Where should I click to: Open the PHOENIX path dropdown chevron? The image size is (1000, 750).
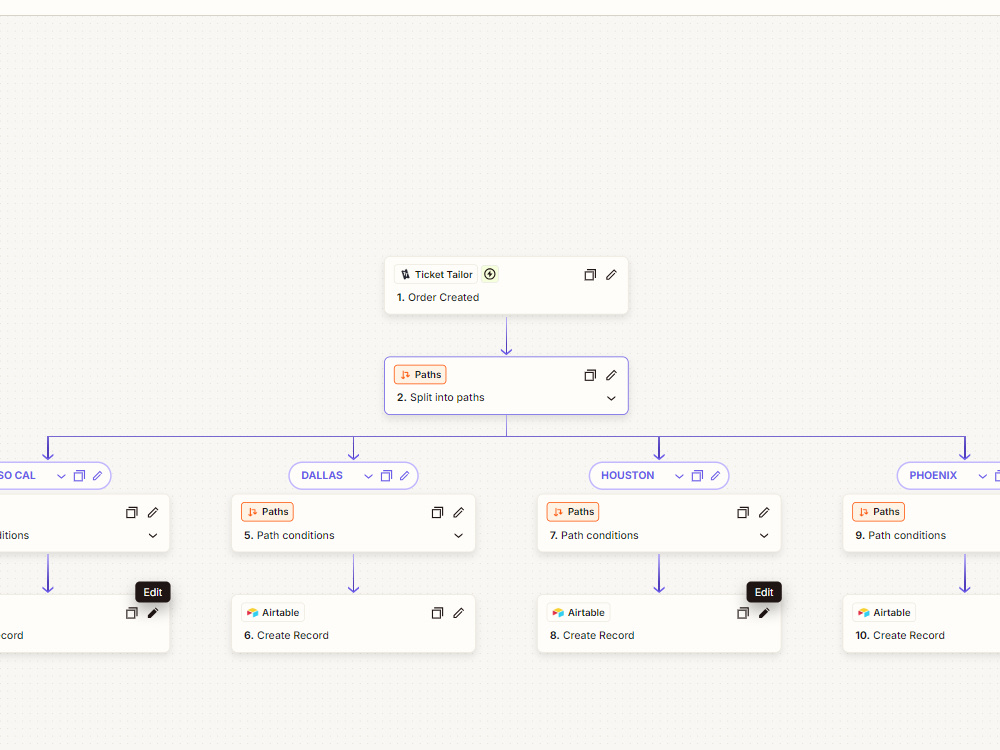point(983,476)
